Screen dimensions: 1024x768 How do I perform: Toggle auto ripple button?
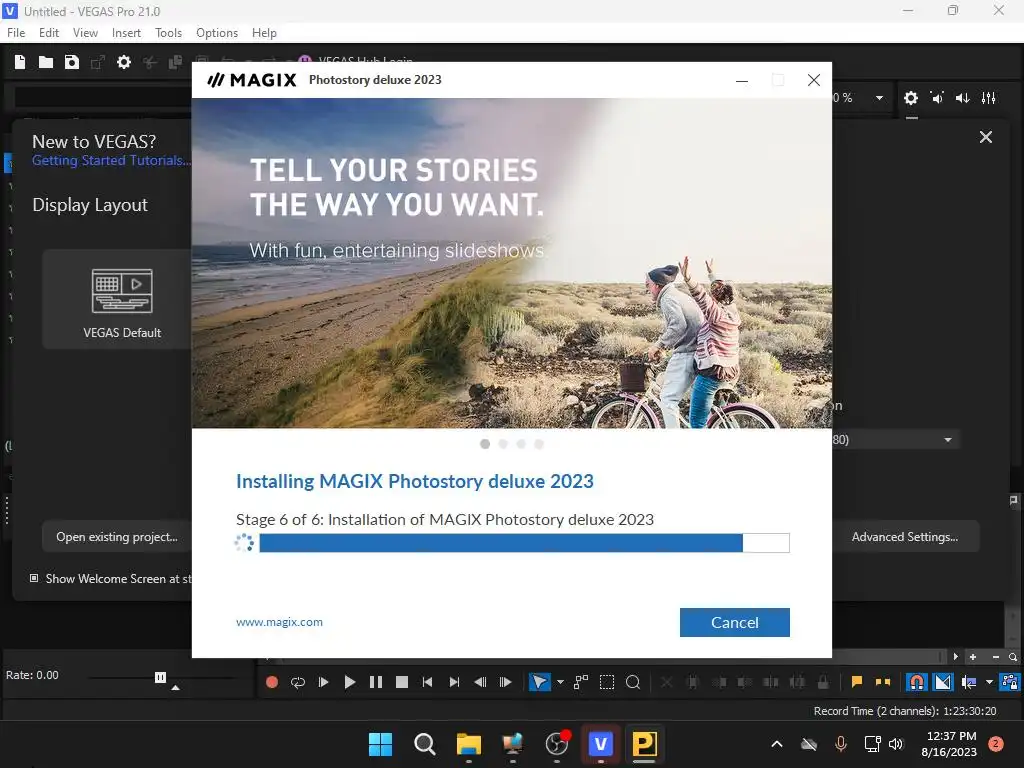coord(969,682)
